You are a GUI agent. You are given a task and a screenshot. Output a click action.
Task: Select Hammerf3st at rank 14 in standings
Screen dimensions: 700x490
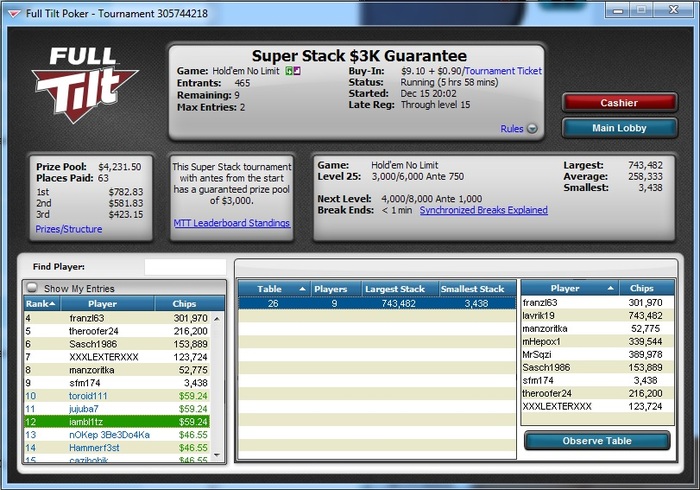point(117,448)
